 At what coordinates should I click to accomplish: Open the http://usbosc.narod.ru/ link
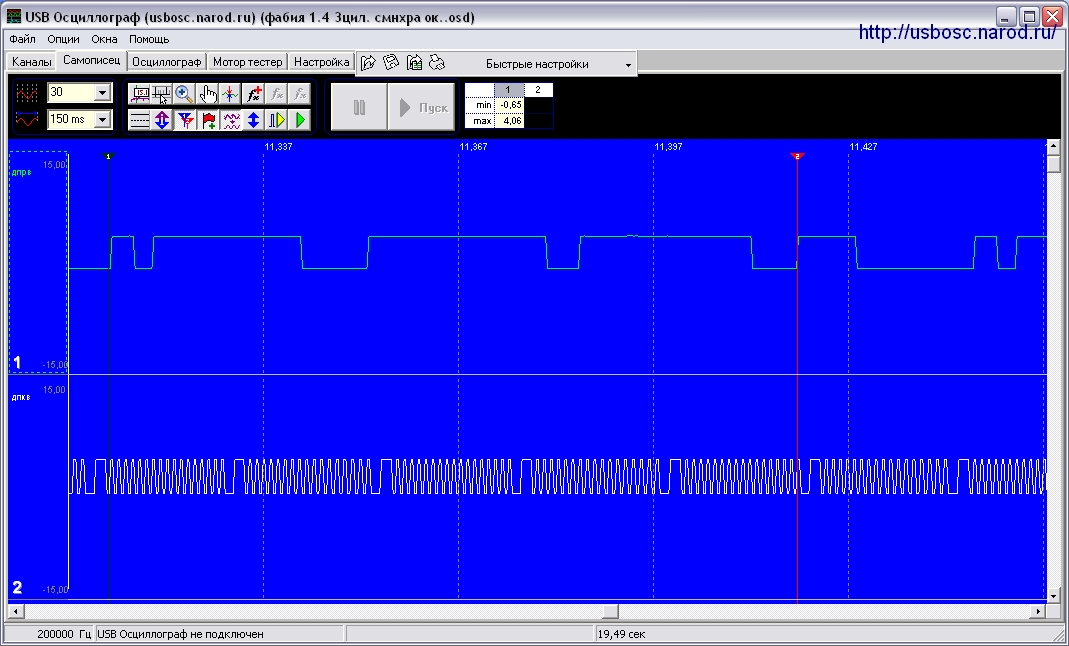pyautogui.click(x=957, y=32)
